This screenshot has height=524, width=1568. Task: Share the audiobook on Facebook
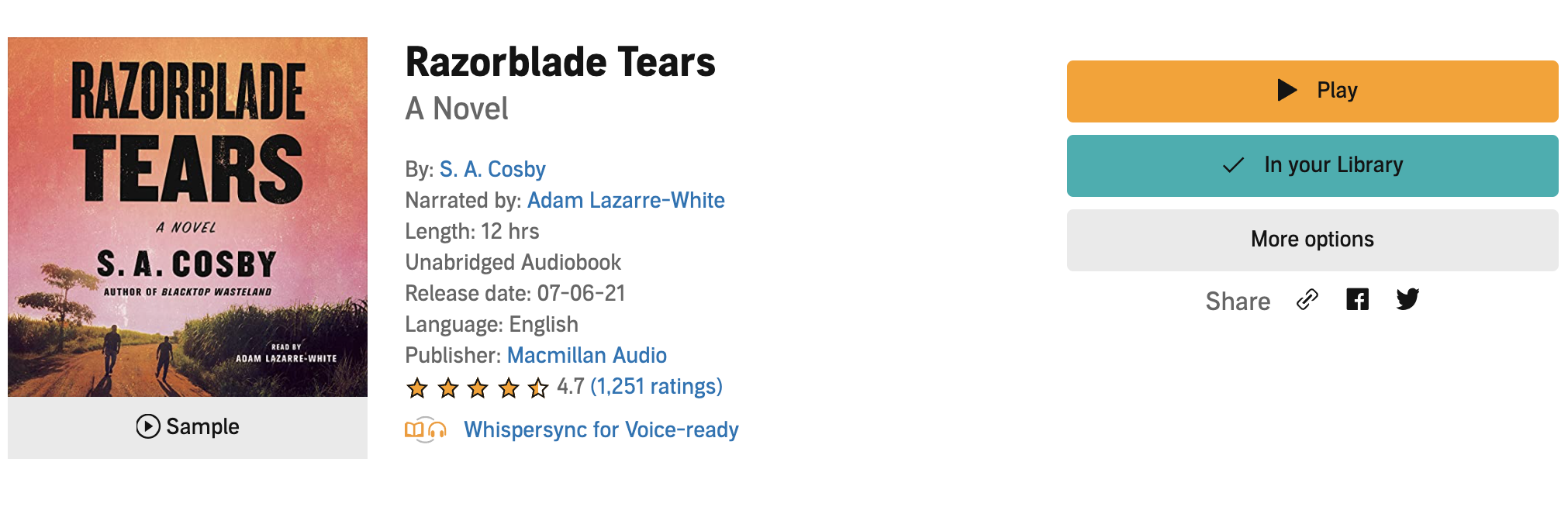1357,300
